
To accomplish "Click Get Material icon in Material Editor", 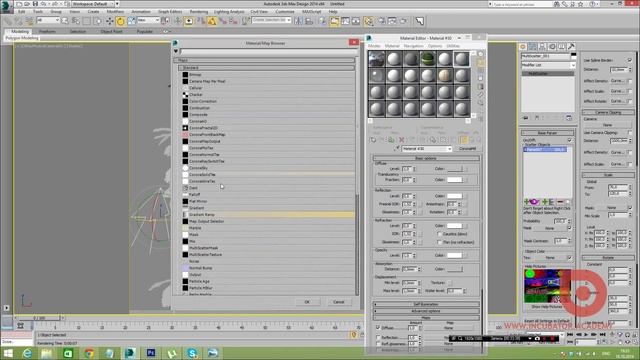I will coord(373,140).
